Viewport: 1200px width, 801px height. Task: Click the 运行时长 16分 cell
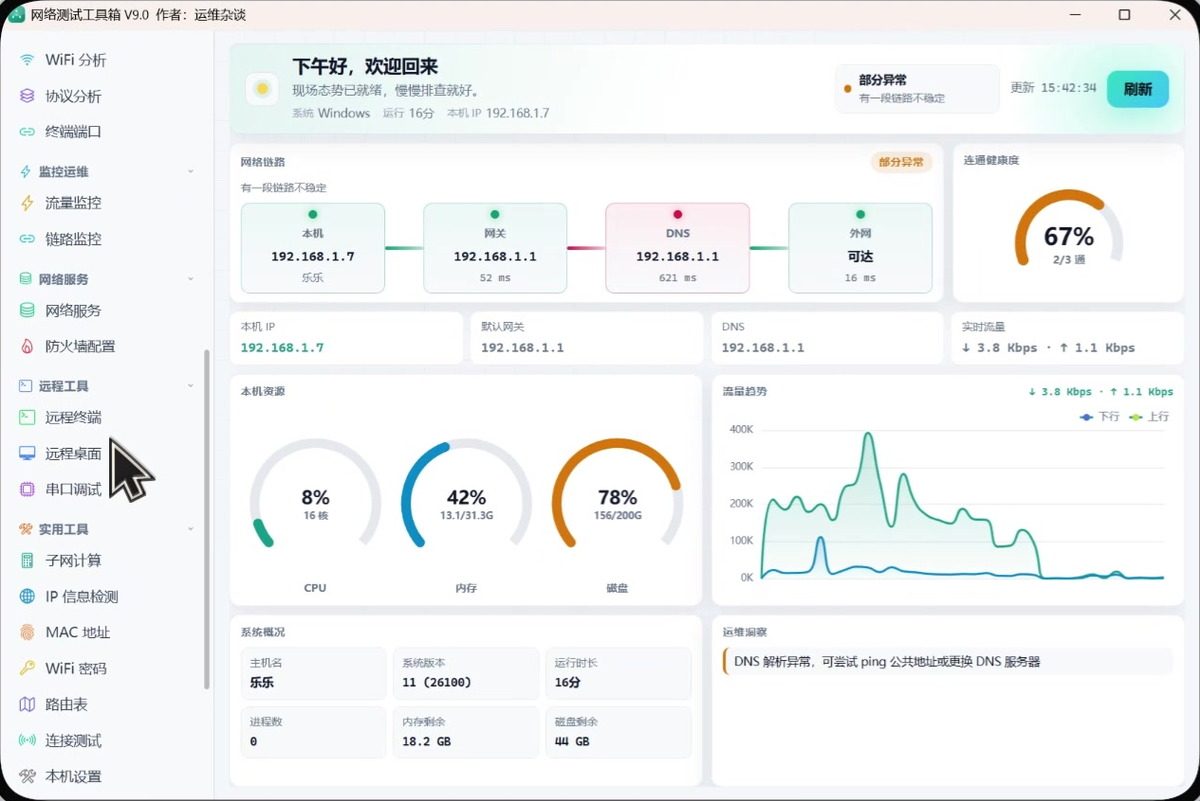tap(618, 673)
